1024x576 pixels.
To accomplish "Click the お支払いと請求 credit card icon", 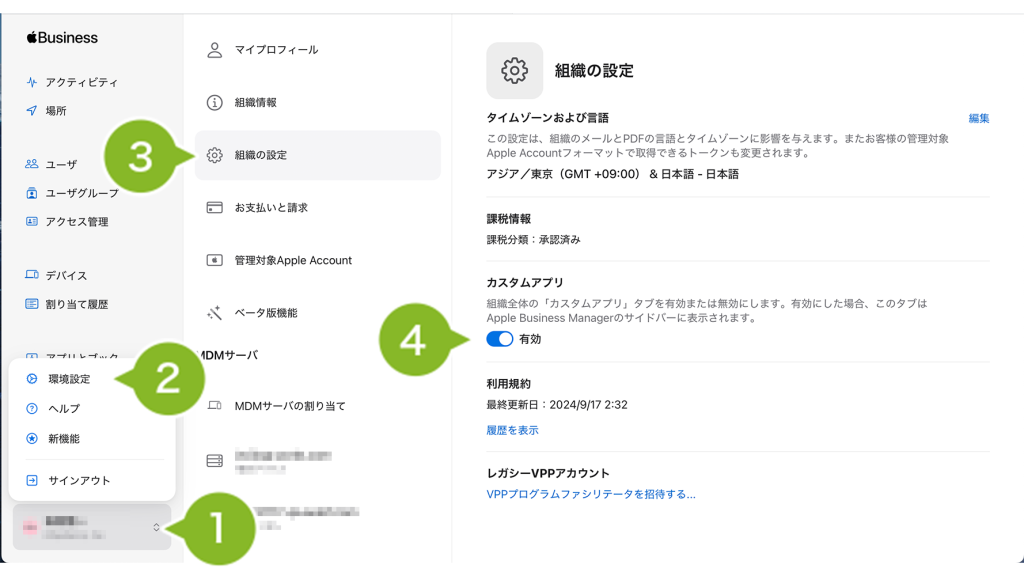I will coord(214,208).
